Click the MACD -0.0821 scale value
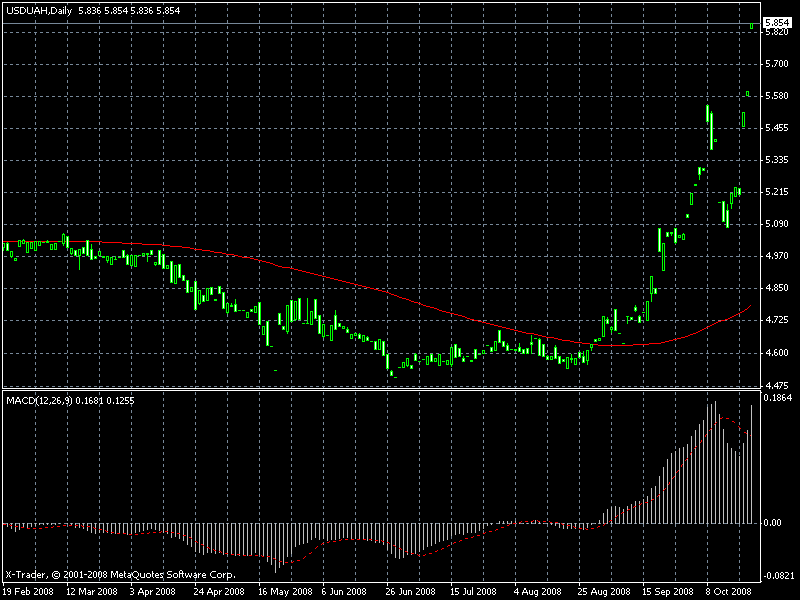800x600 pixels. point(778,577)
